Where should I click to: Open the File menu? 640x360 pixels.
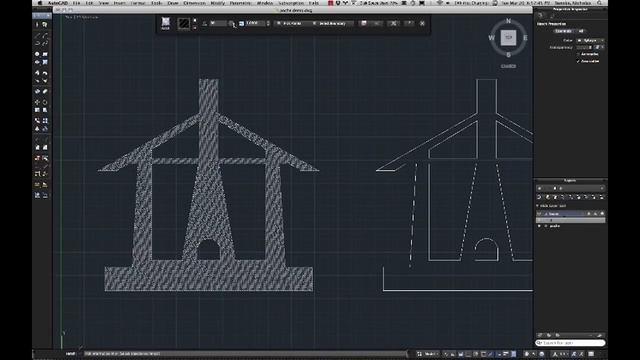[x=76, y=3]
